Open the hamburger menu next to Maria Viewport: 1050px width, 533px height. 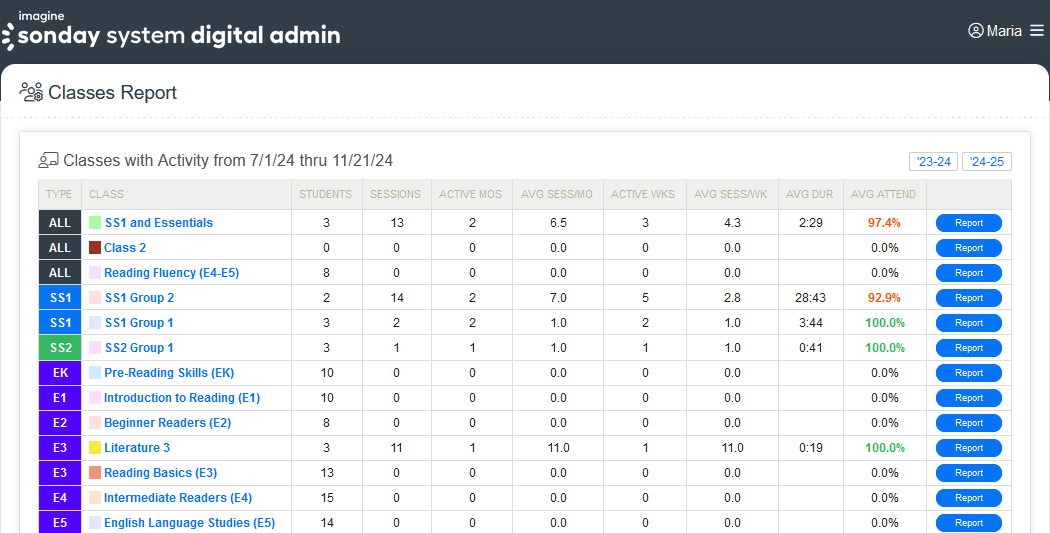point(1036,31)
